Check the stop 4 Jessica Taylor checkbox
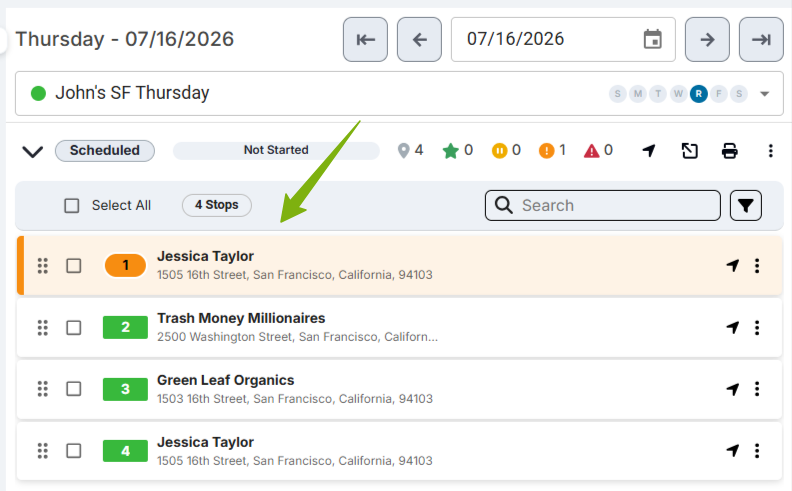 (x=74, y=451)
